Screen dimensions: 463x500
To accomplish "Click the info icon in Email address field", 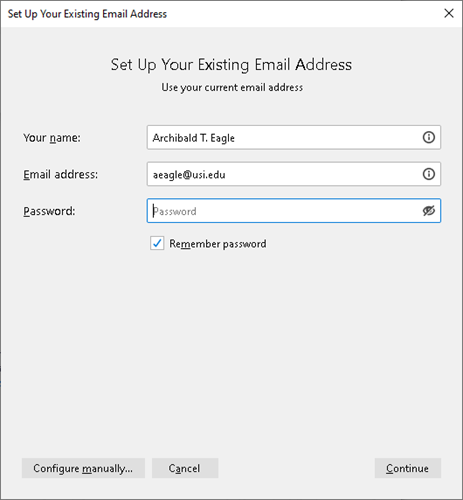I will click(429, 174).
